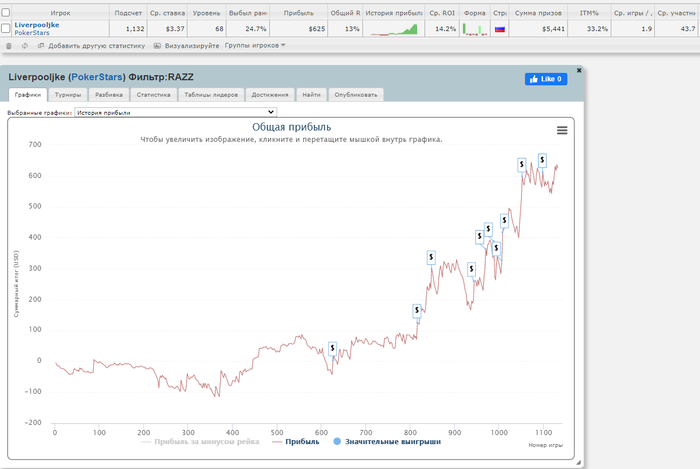The image size is (700, 469).
Task: Click the PokerStars link in the chart panel title
Action: [x=97, y=77]
